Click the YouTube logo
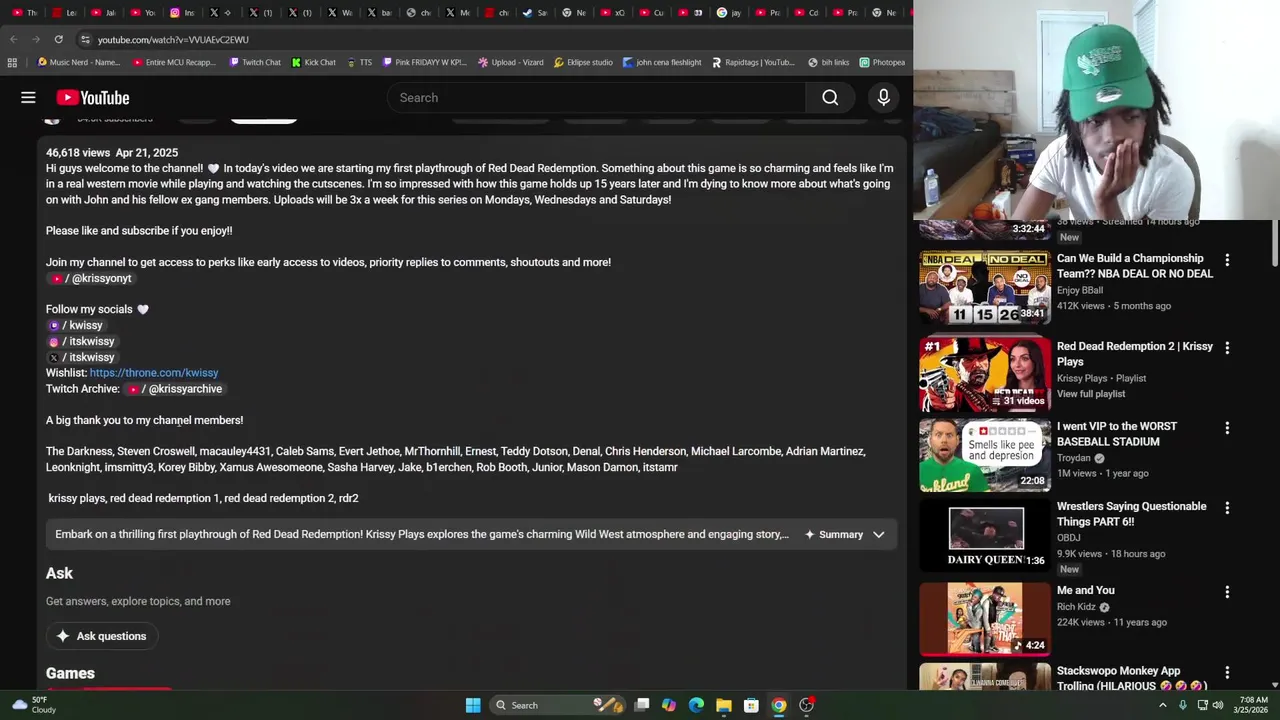The image size is (1280, 720). 93,97
